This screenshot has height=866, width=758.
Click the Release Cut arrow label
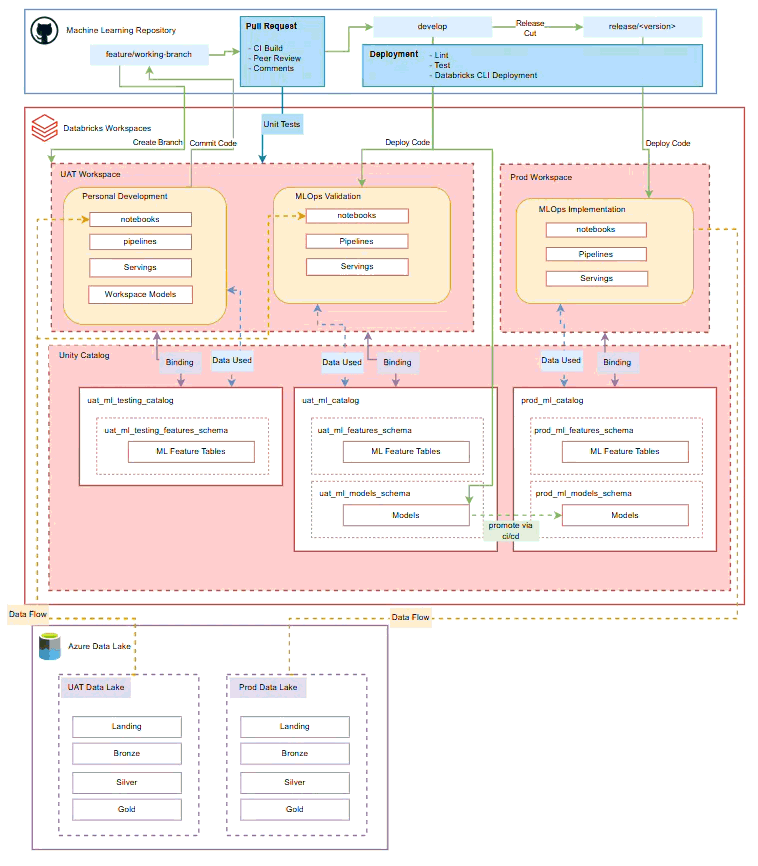pyautogui.click(x=530, y=27)
